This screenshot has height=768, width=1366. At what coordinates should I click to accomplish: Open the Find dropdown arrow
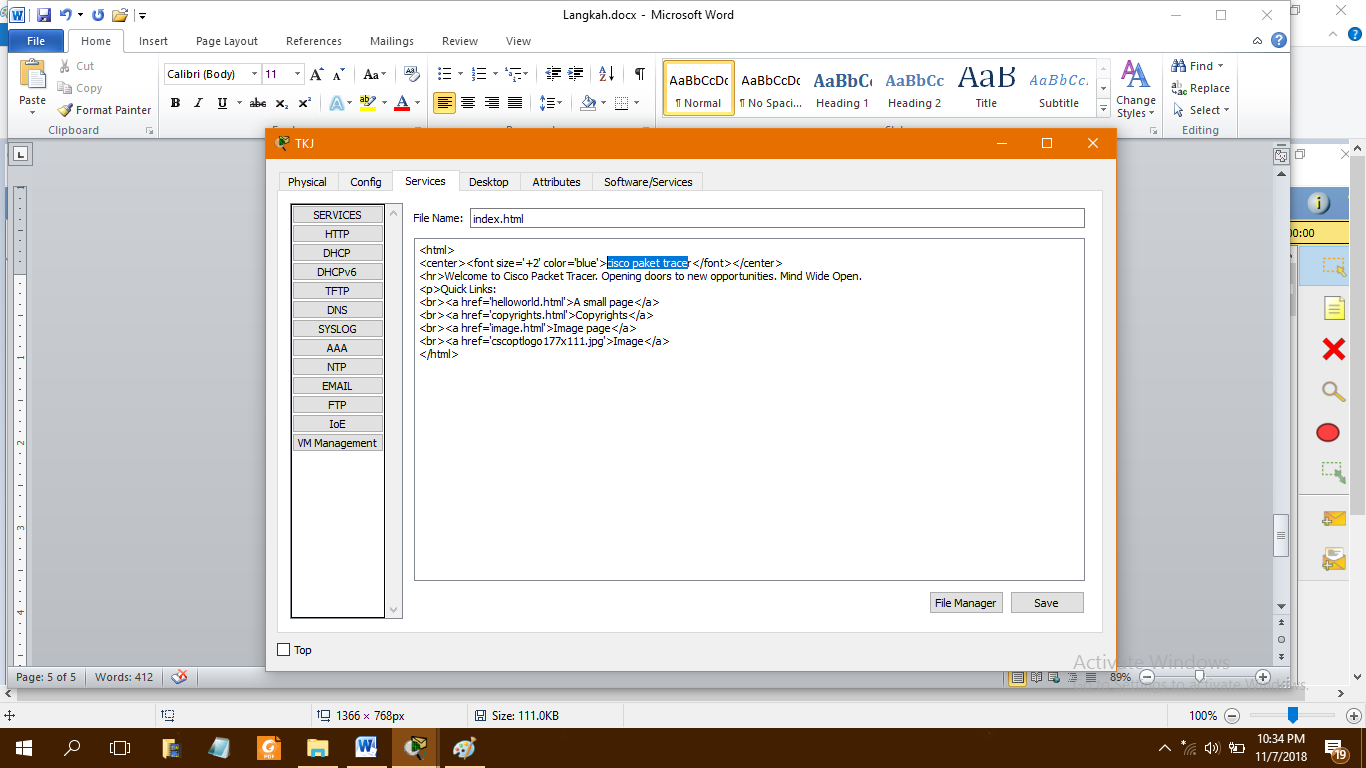[x=1220, y=66]
